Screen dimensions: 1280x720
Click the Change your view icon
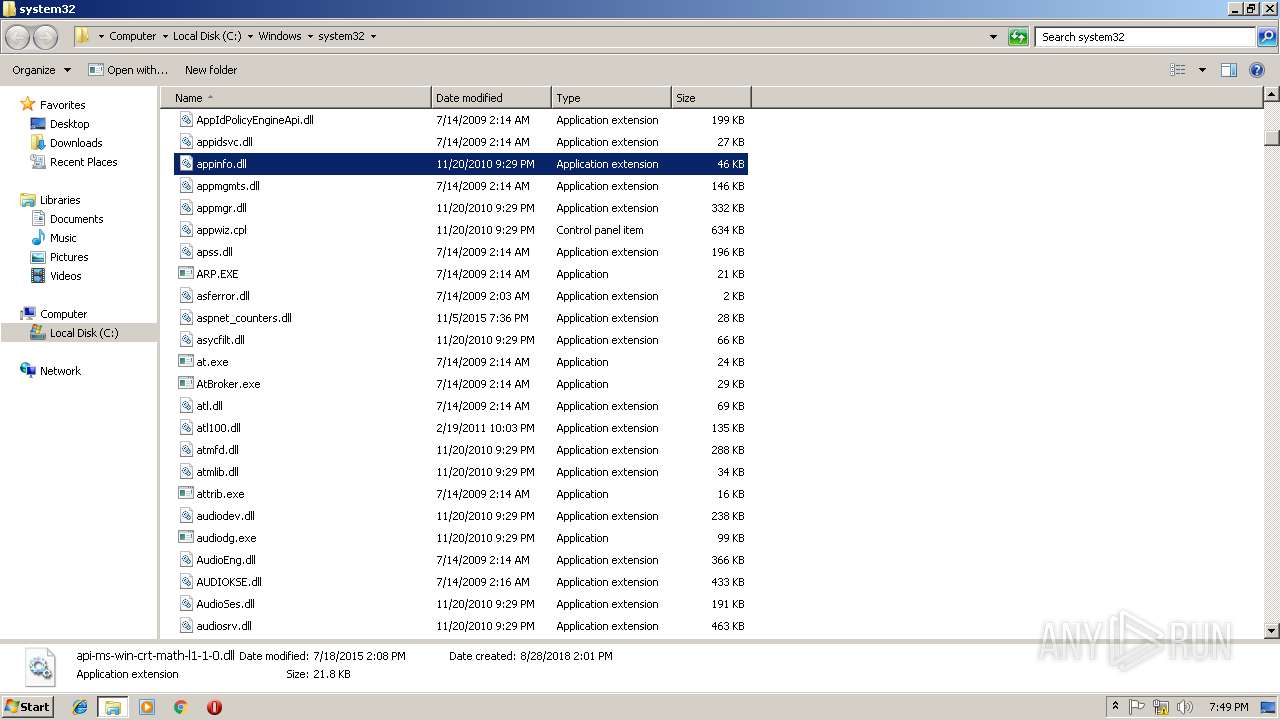click(1178, 70)
